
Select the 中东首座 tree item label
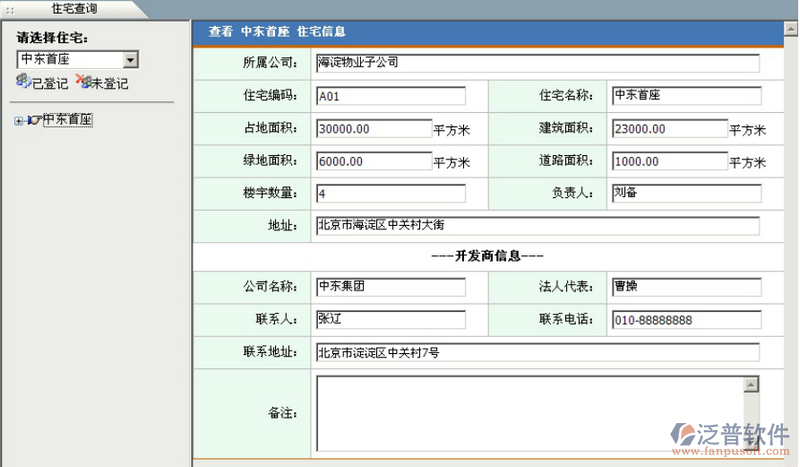point(67,120)
